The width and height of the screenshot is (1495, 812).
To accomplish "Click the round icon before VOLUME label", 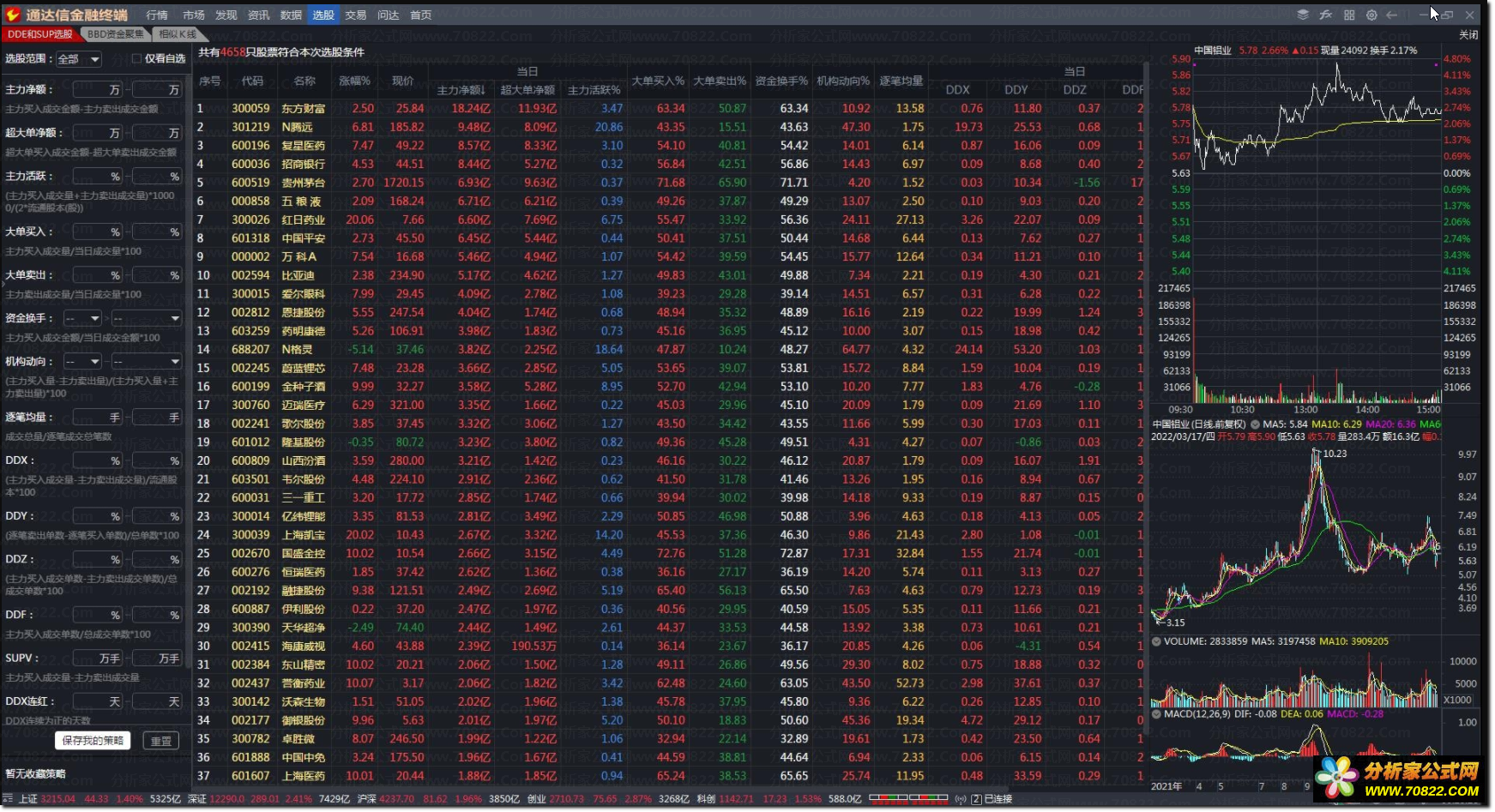I will click(1156, 641).
